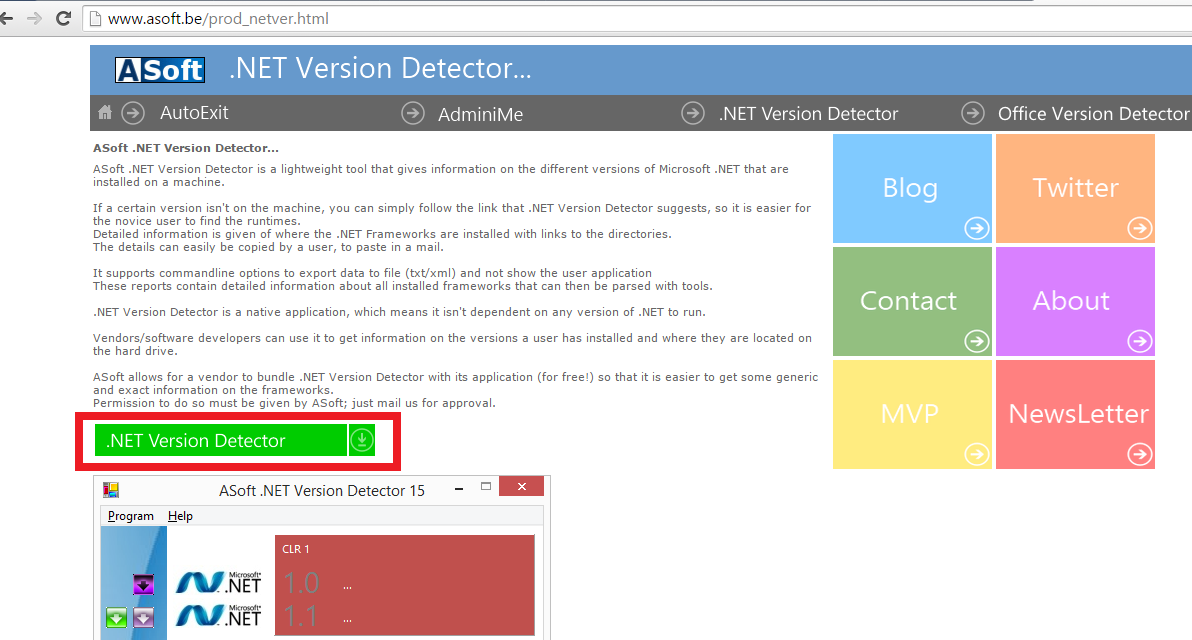Minimize the detector window screenshot
The height and width of the screenshot is (640, 1192).
458,488
